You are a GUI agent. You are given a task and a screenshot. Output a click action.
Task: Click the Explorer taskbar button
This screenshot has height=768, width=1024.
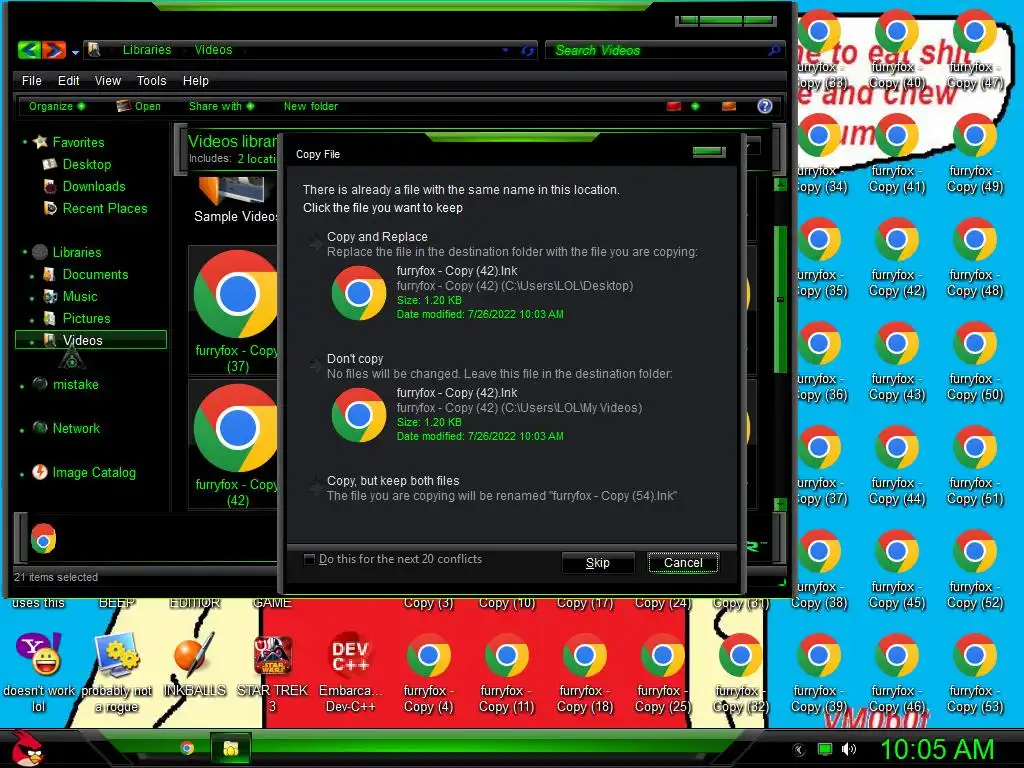click(x=231, y=748)
